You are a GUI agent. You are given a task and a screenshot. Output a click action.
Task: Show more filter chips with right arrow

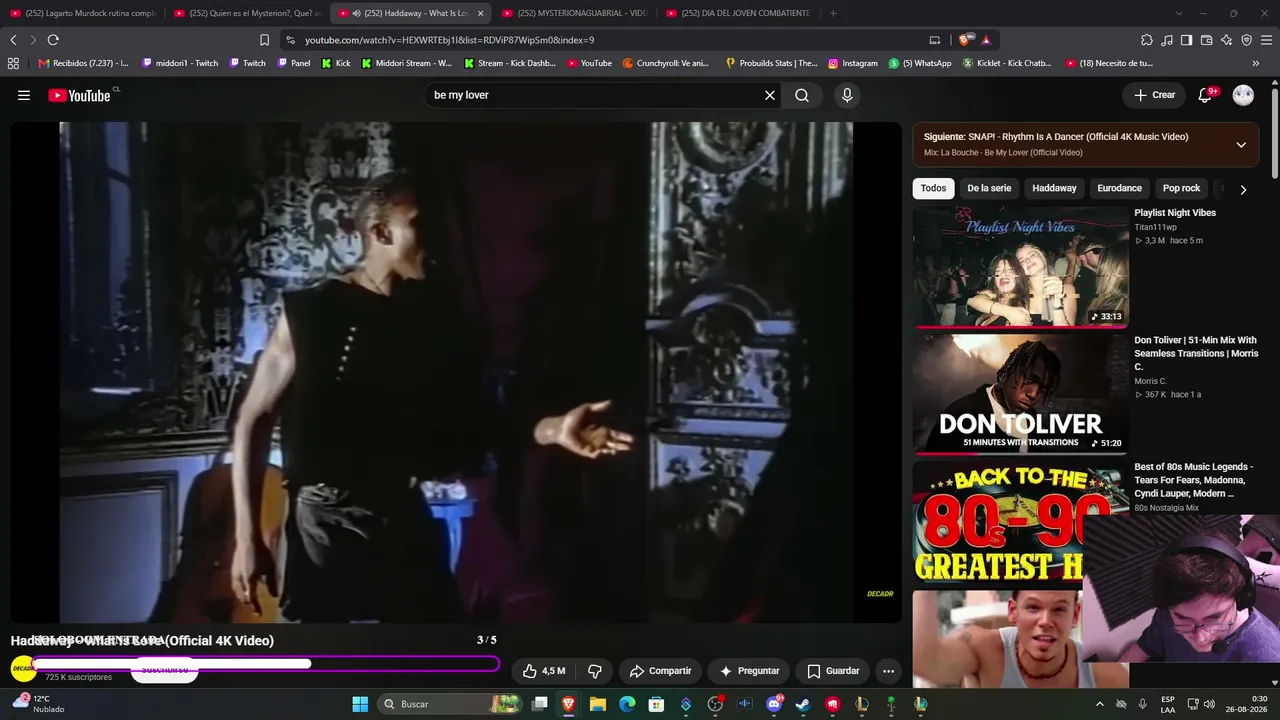pos(1243,189)
